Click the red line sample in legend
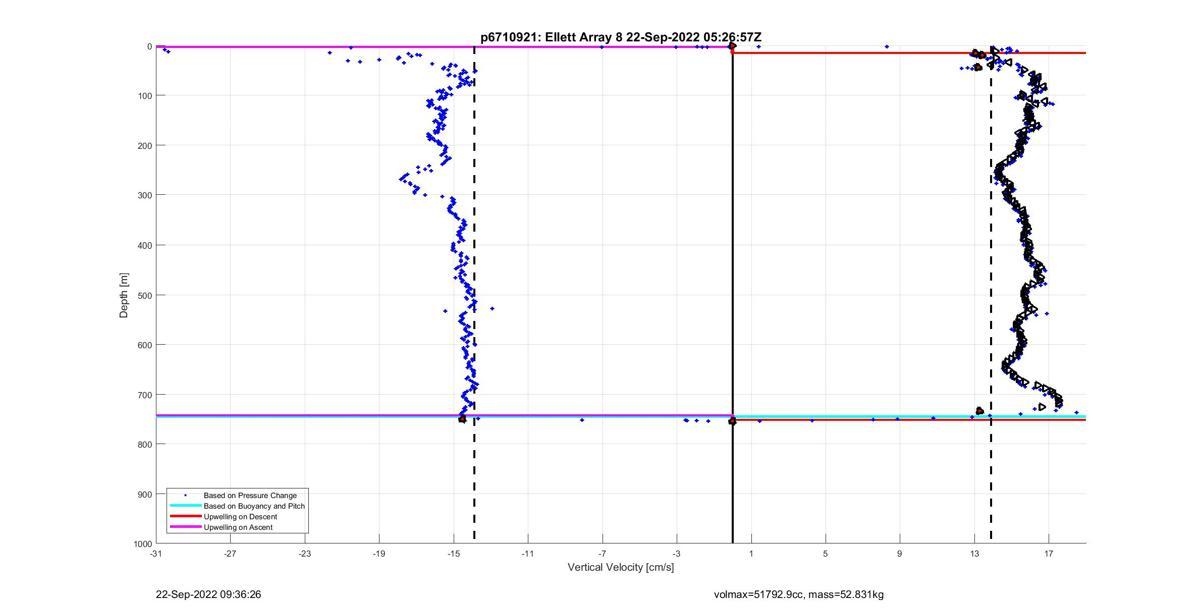This screenshot has width=1200, height=611. tap(184, 516)
